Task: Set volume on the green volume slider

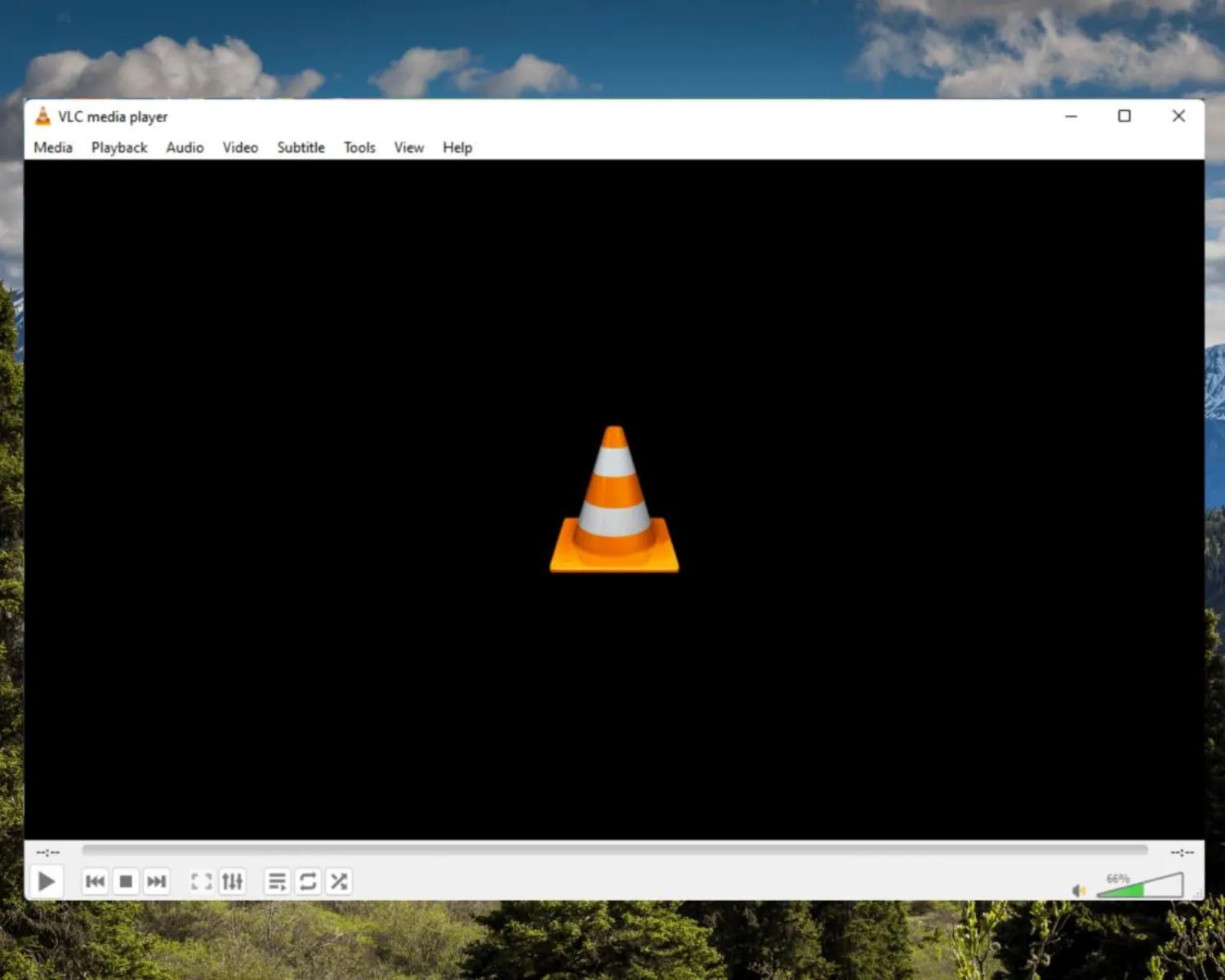Action: click(1140, 884)
